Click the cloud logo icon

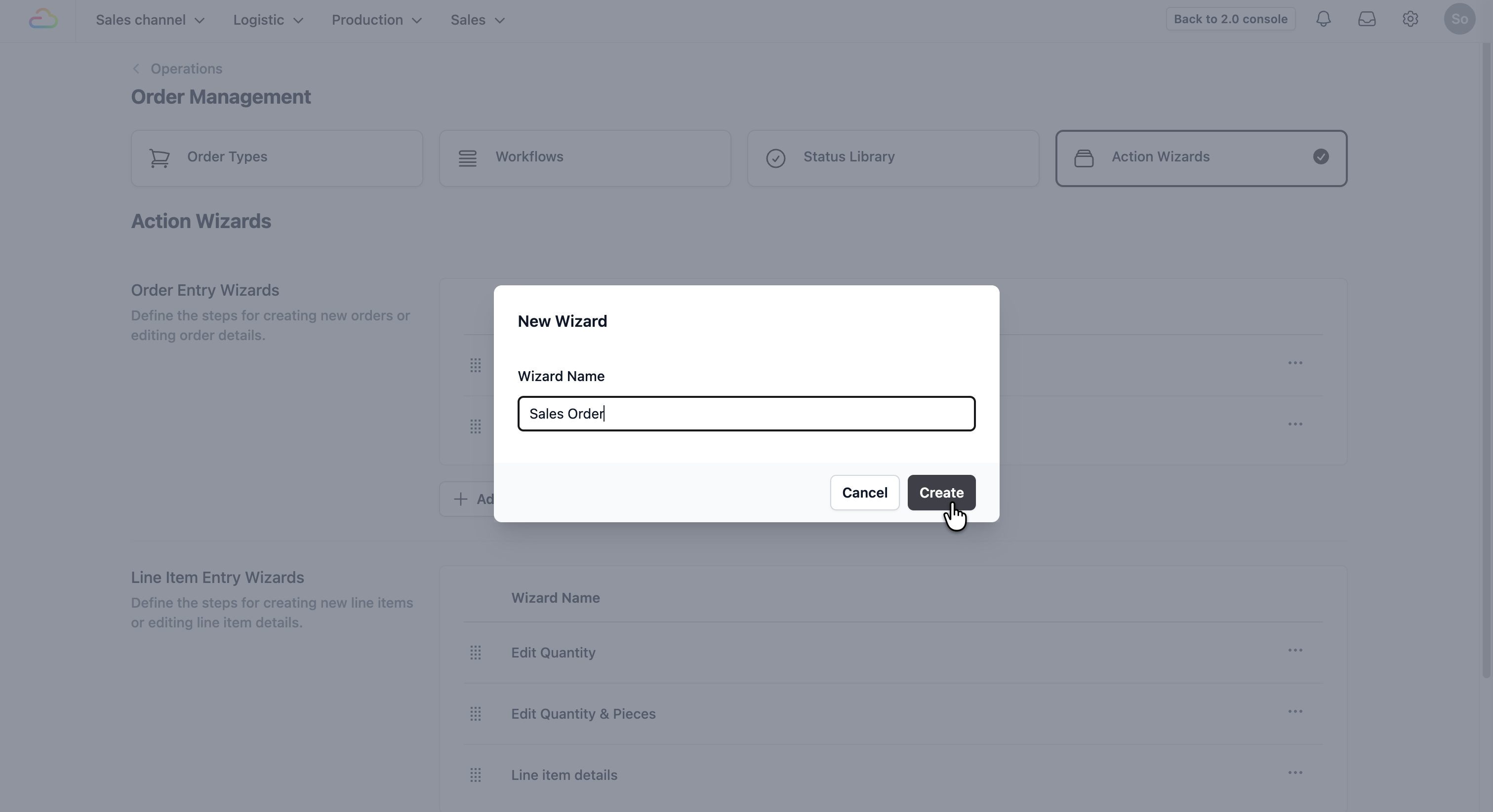[43, 19]
